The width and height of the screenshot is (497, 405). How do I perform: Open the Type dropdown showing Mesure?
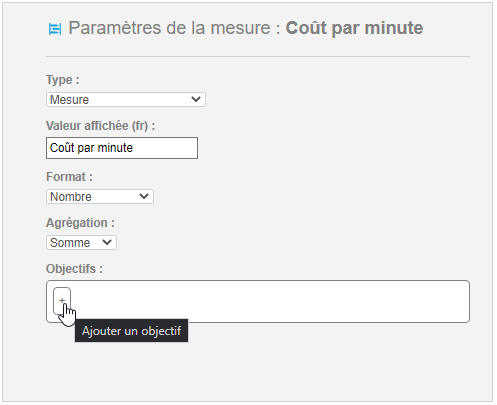[126, 99]
